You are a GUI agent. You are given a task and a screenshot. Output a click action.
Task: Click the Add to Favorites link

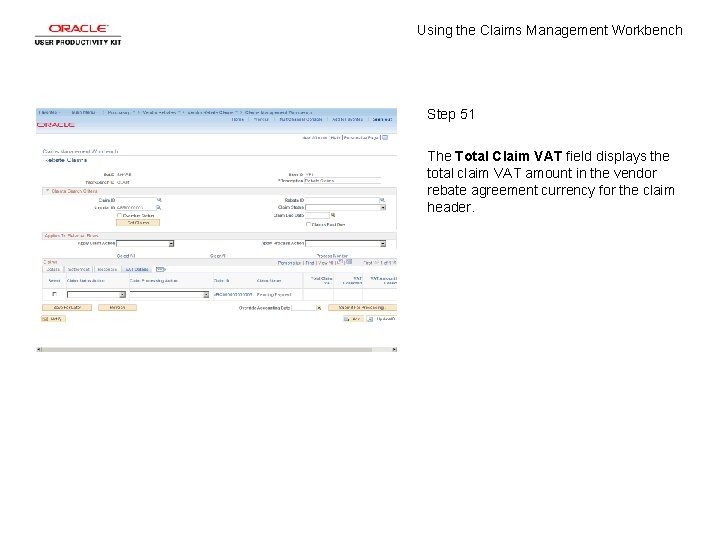[x=347, y=119]
